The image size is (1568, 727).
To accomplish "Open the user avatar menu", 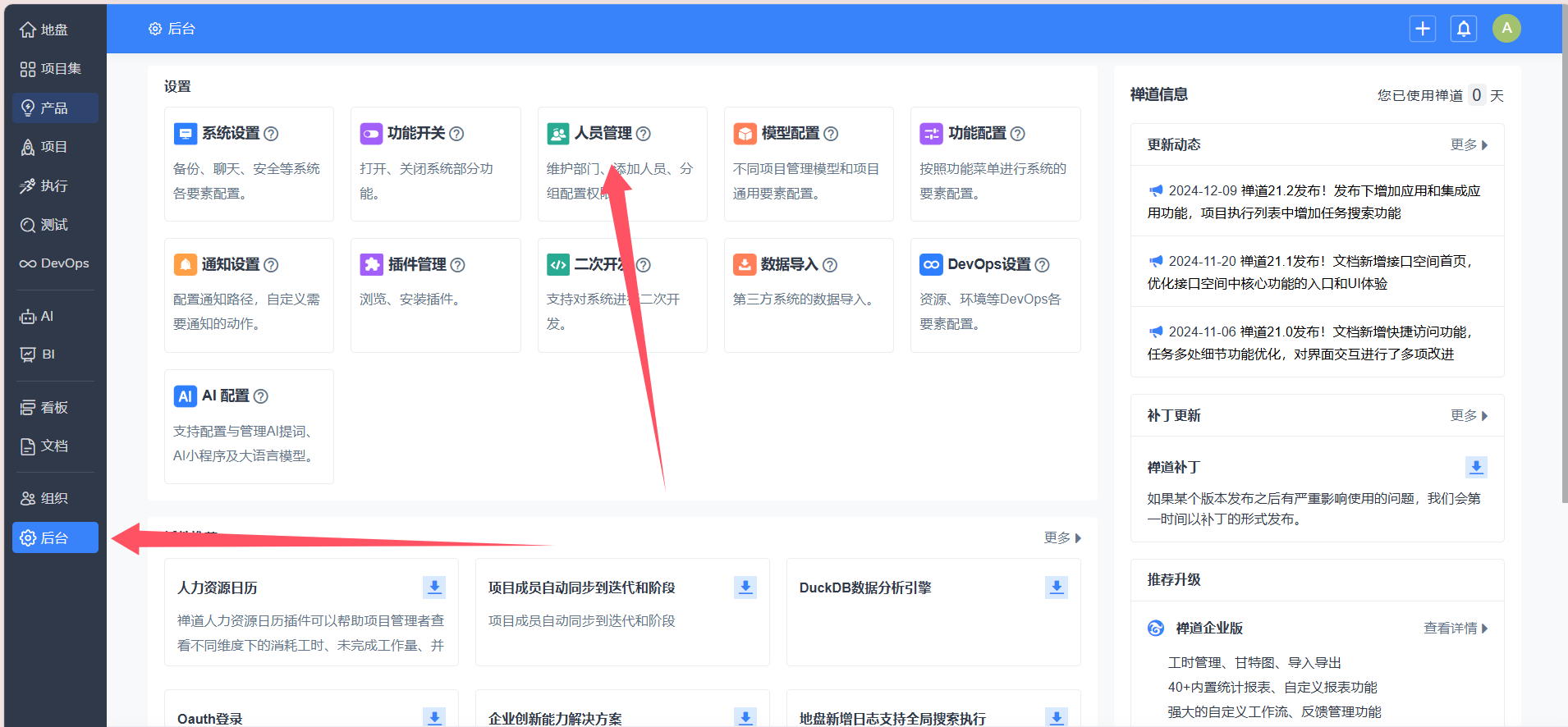I will tap(1506, 29).
